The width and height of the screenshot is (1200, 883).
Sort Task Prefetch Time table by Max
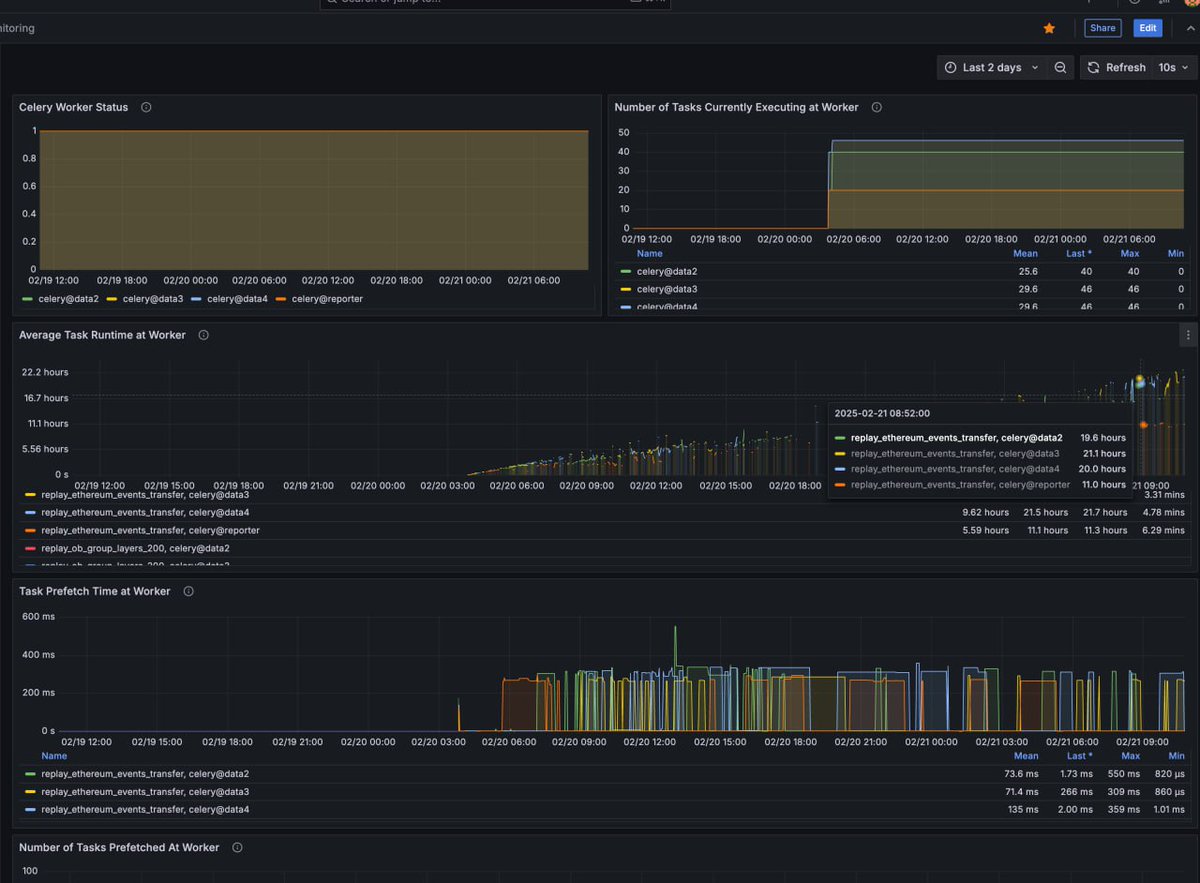point(1130,756)
